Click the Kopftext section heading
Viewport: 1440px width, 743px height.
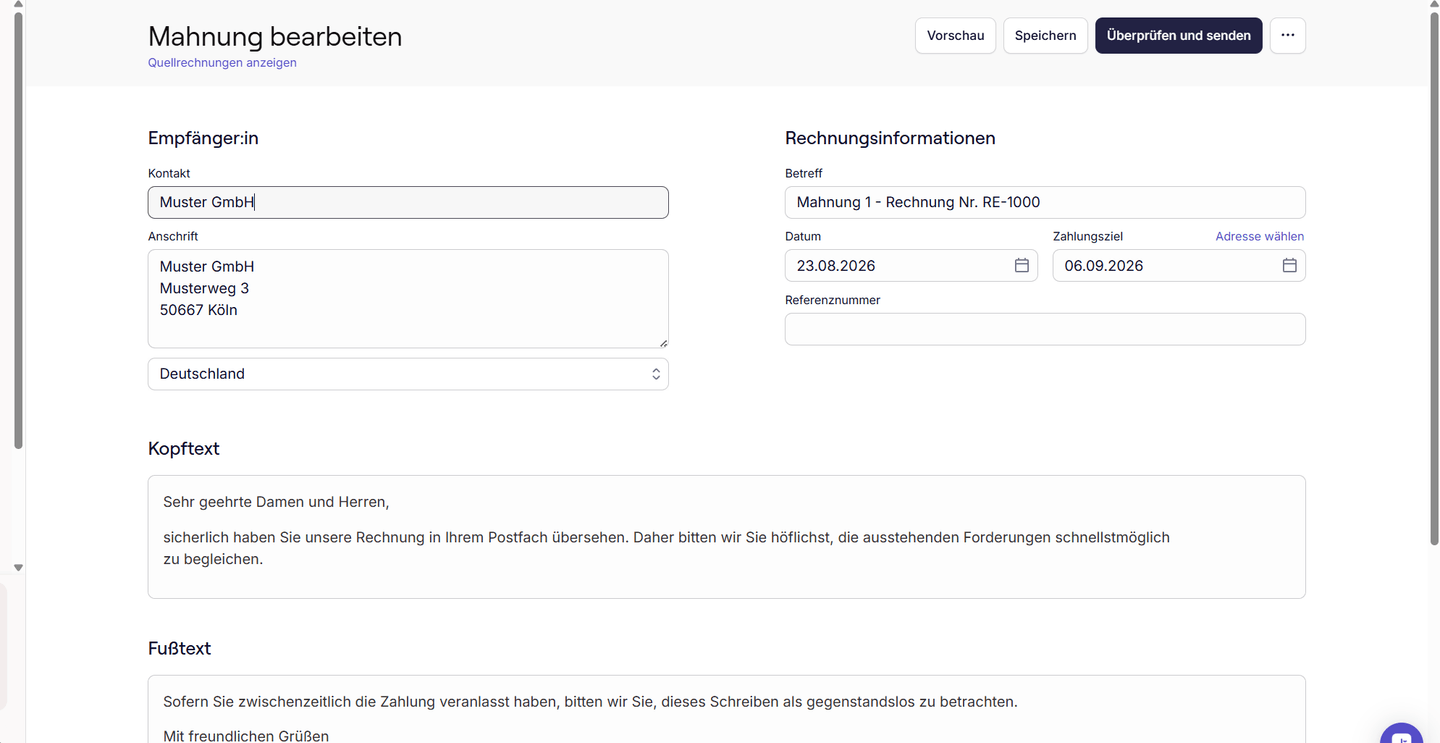pyautogui.click(x=184, y=448)
